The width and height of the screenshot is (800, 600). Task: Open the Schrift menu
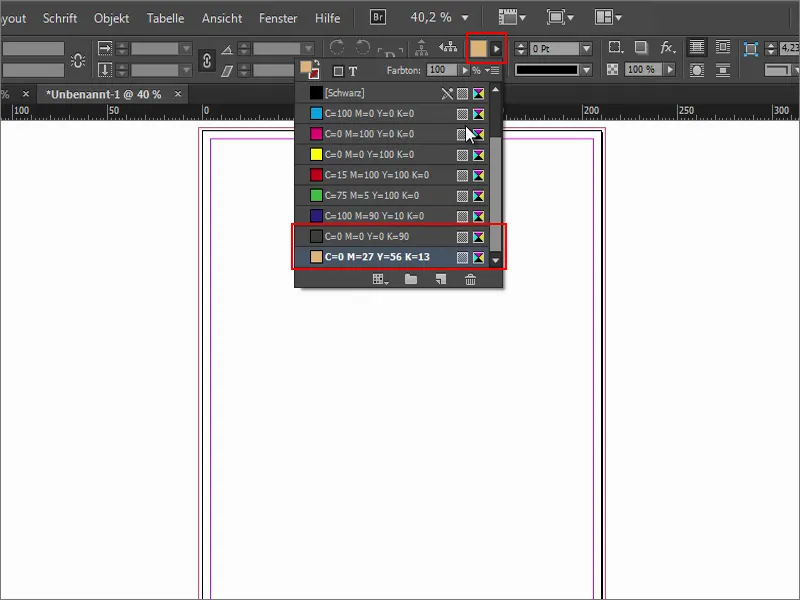pos(60,18)
